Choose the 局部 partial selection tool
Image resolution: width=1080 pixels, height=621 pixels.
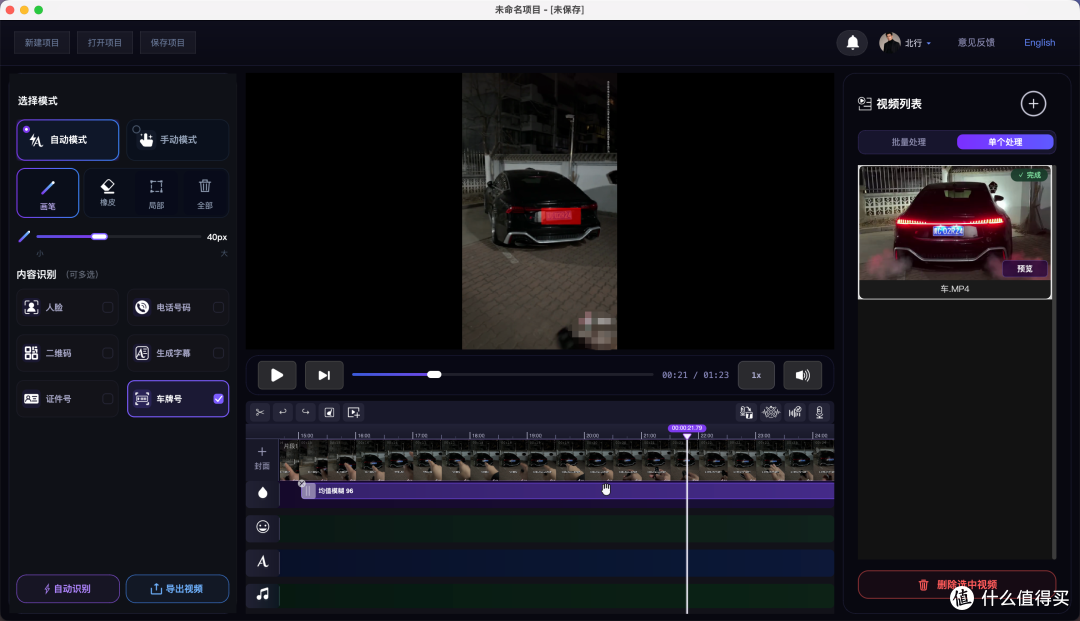[x=156, y=193]
